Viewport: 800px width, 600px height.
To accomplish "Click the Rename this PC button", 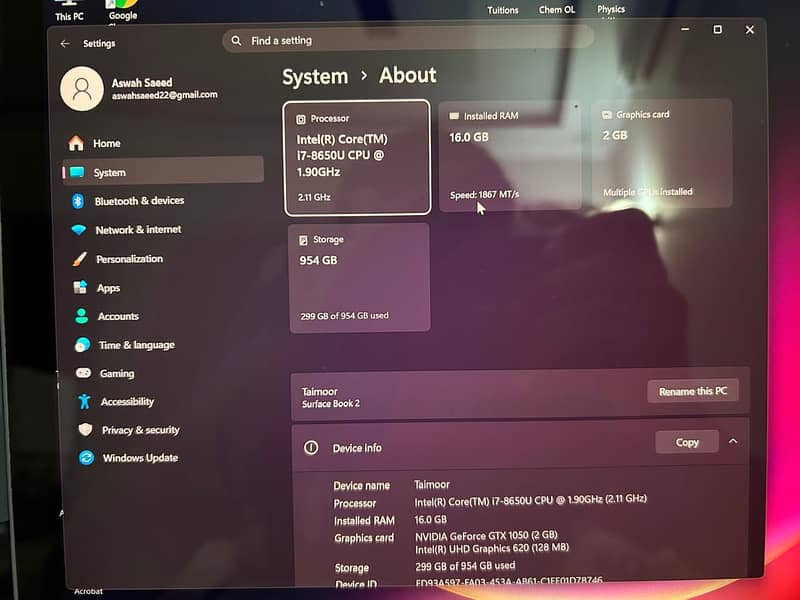I will tap(693, 391).
